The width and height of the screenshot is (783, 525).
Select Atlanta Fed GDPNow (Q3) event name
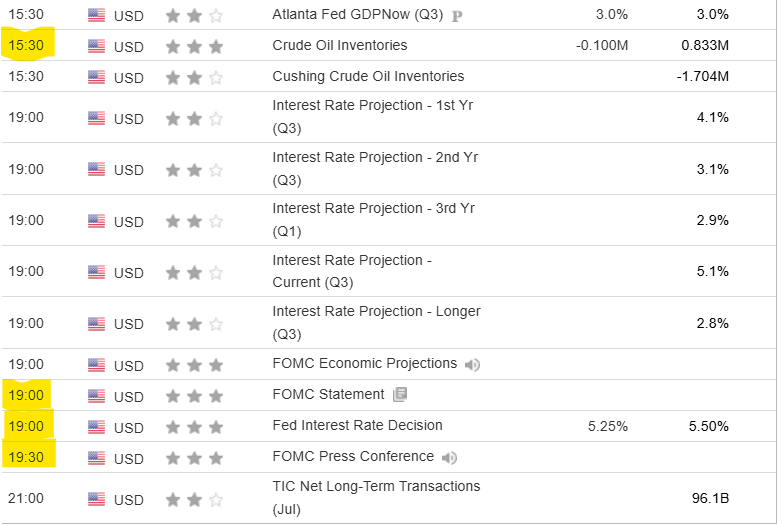tap(358, 14)
